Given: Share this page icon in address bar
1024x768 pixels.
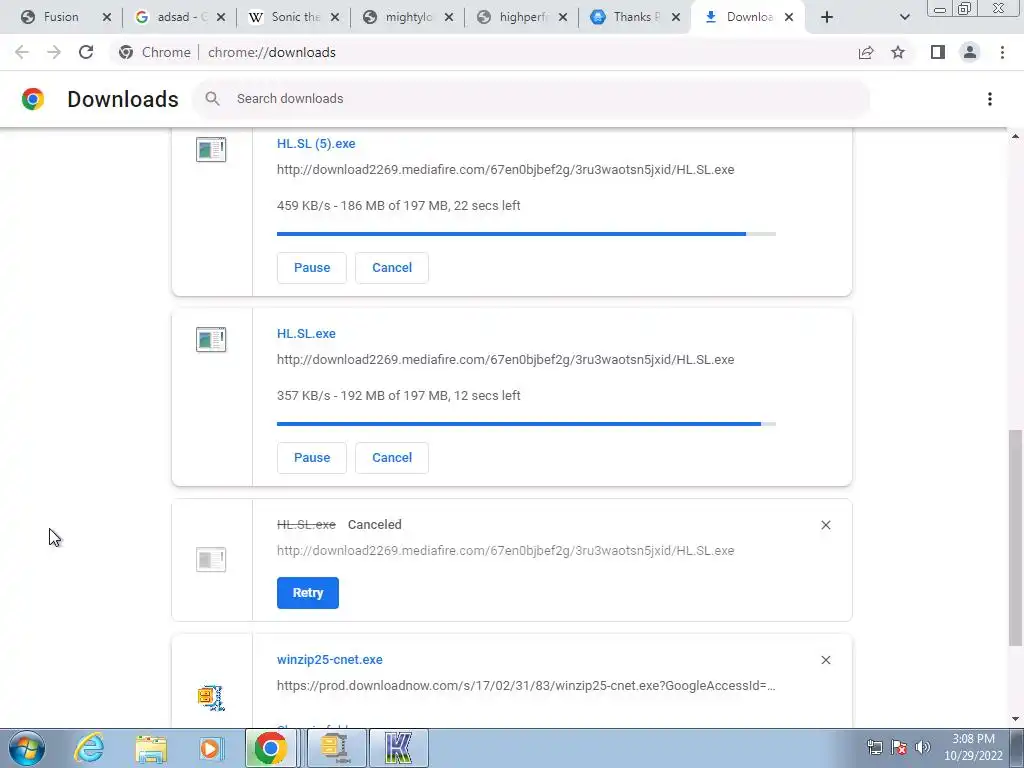Looking at the screenshot, I should pos(866,52).
